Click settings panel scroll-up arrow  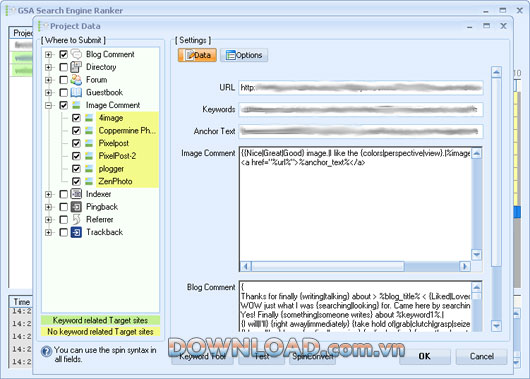coord(496,72)
